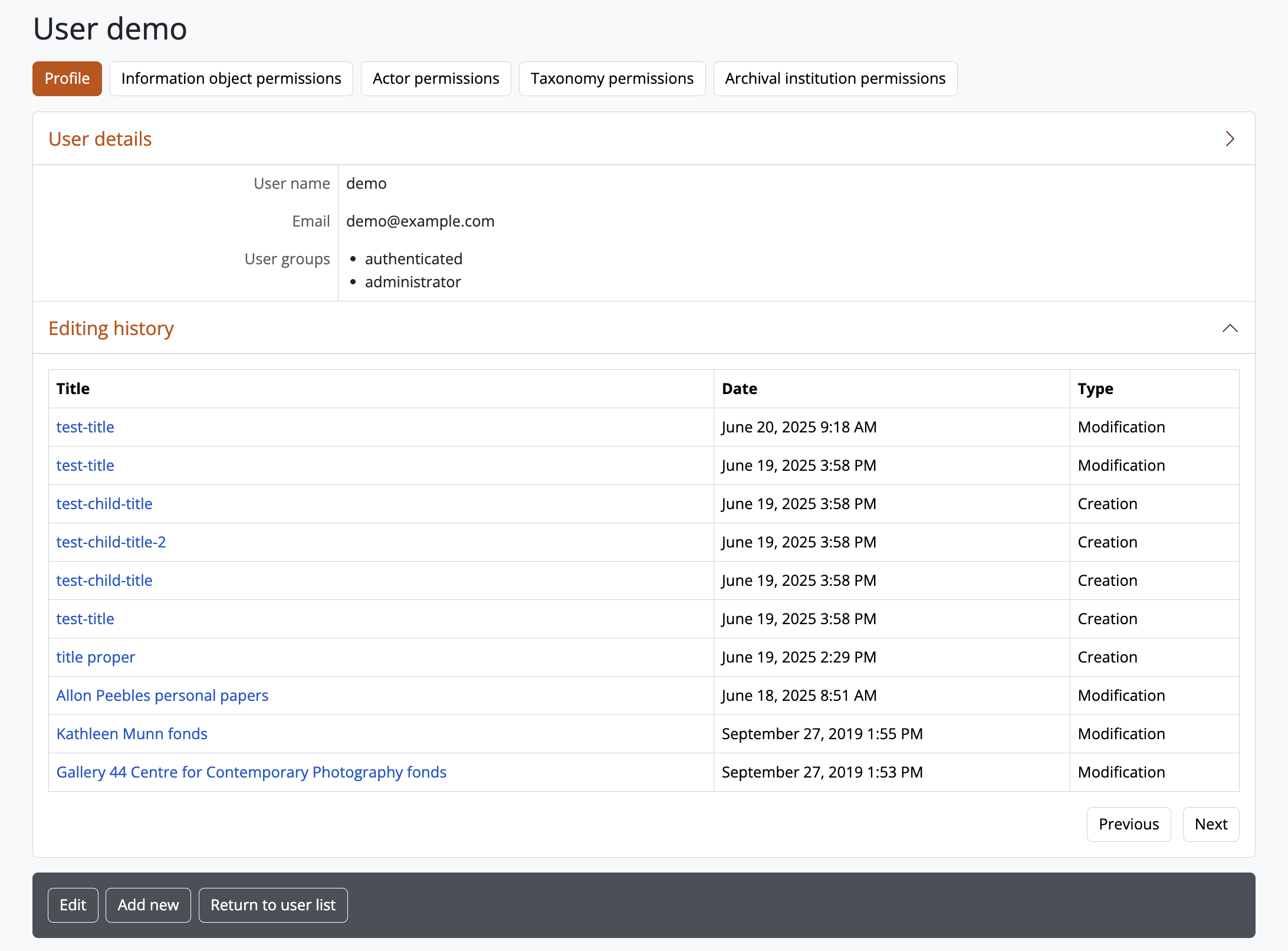Click the Previous pagination button
Screen dimensions: 1288x951
1128,824
